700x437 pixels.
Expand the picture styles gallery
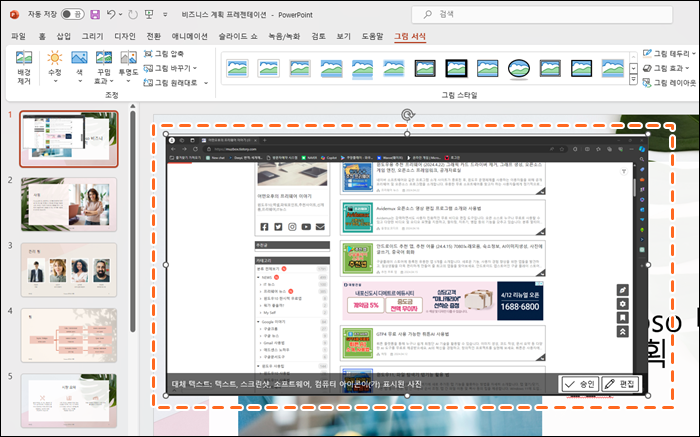tap(633, 80)
